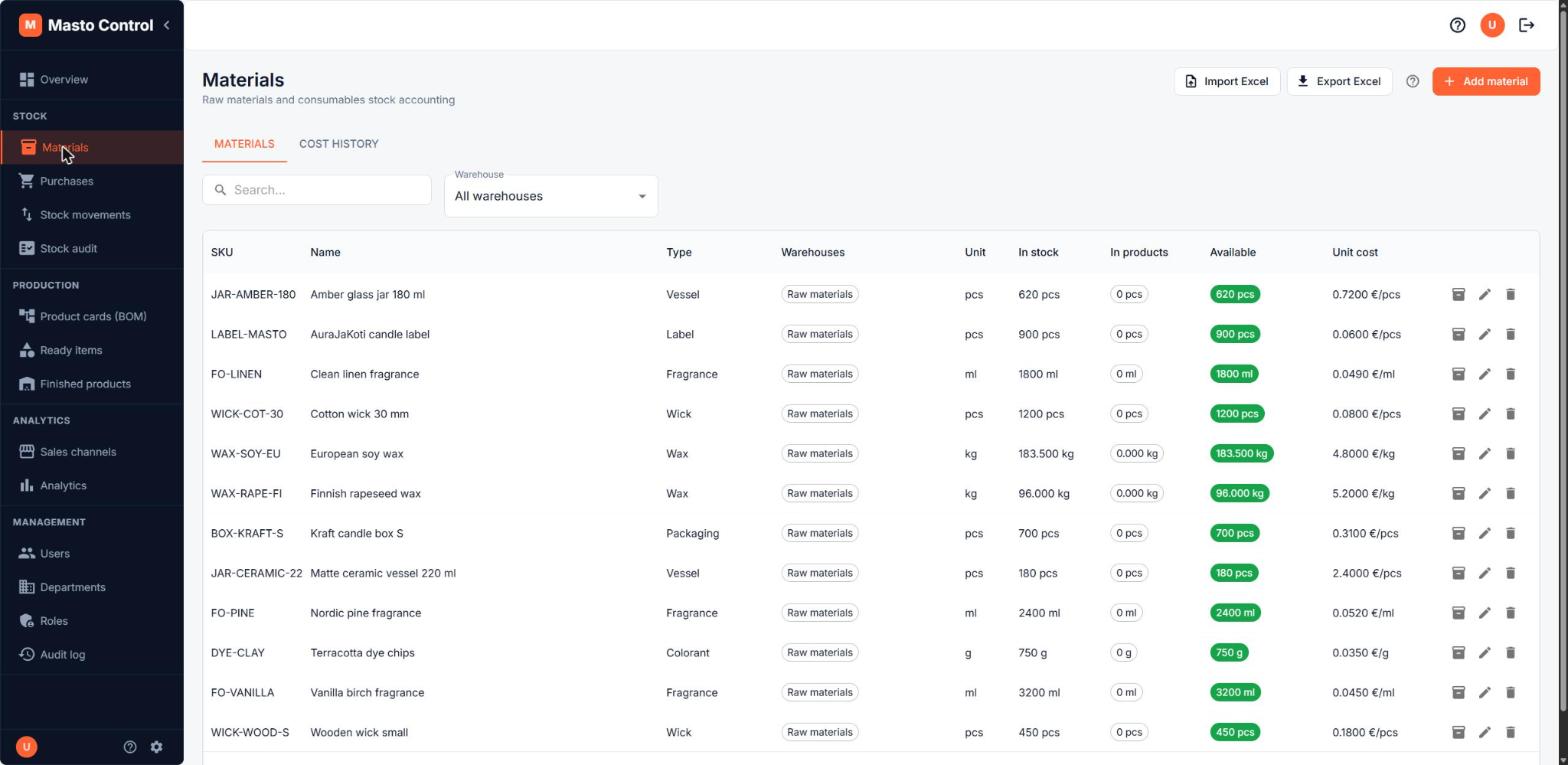
Task: Click the 620 pcs available badge
Action: pos(1235,294)
